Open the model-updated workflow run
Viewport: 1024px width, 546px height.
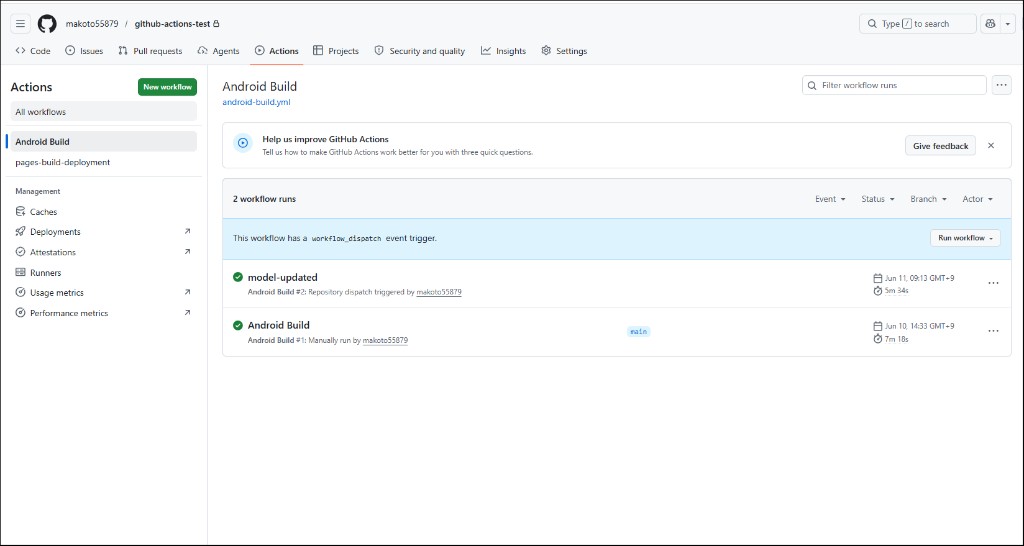tap(283, 278)
